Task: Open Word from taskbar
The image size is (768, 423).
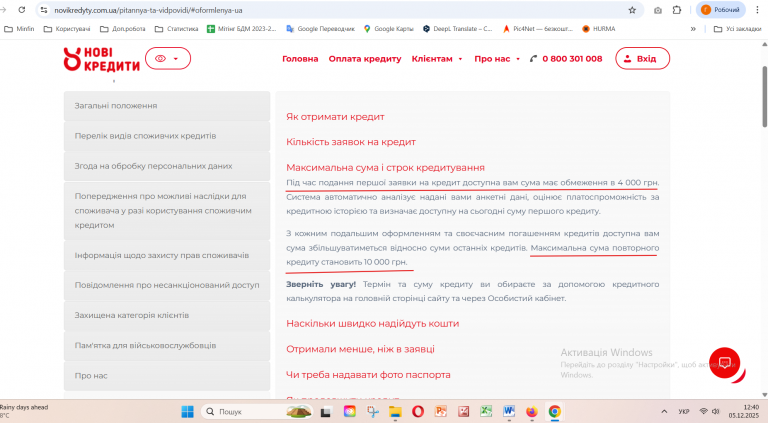Action: (x=509, y=412)
